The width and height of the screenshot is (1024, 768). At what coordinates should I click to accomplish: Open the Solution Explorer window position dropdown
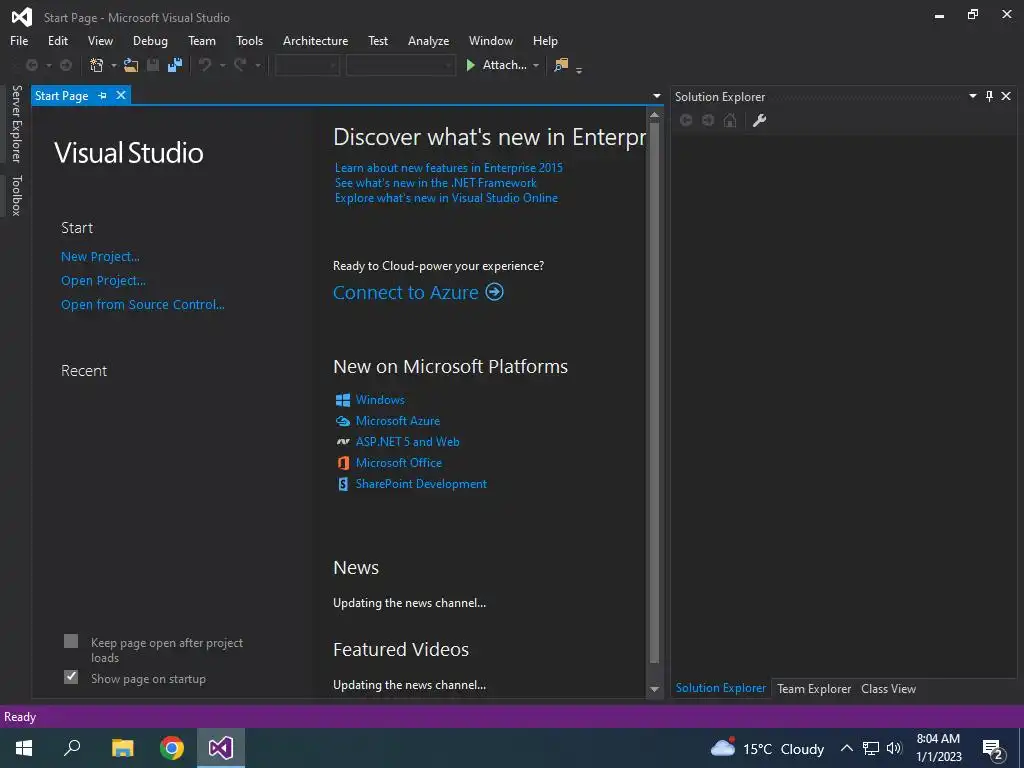pos(972,96)
